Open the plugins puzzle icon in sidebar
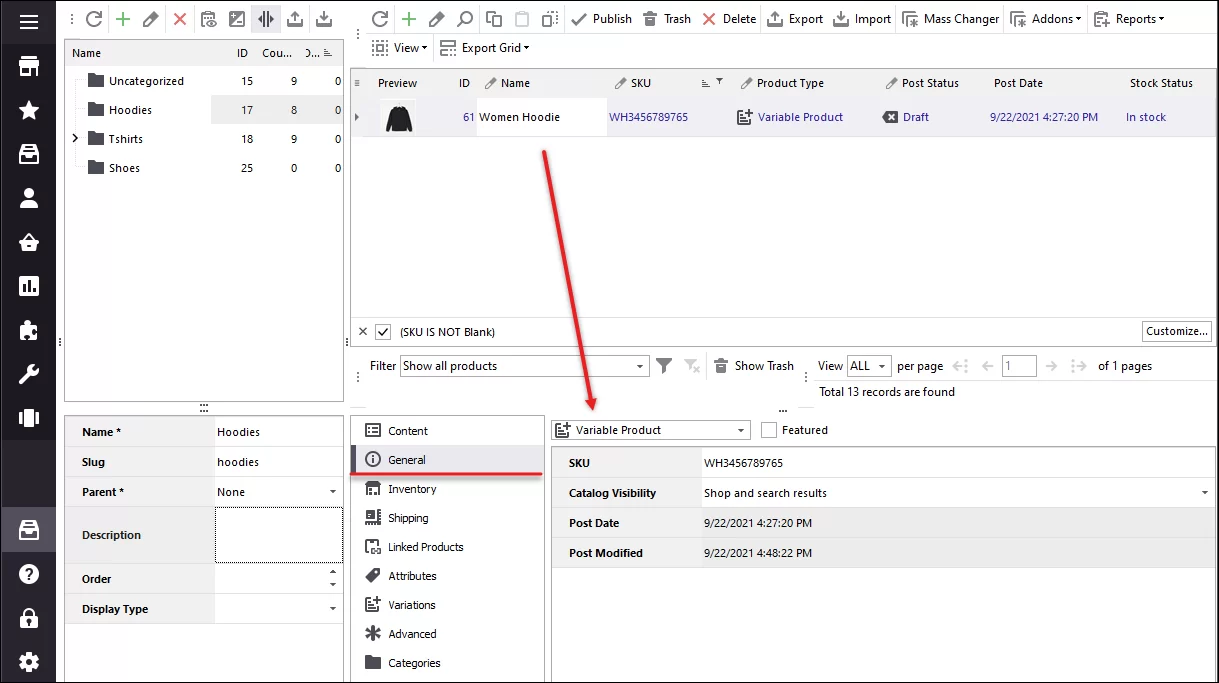The image size is (1219, 683). click(28, 331)
